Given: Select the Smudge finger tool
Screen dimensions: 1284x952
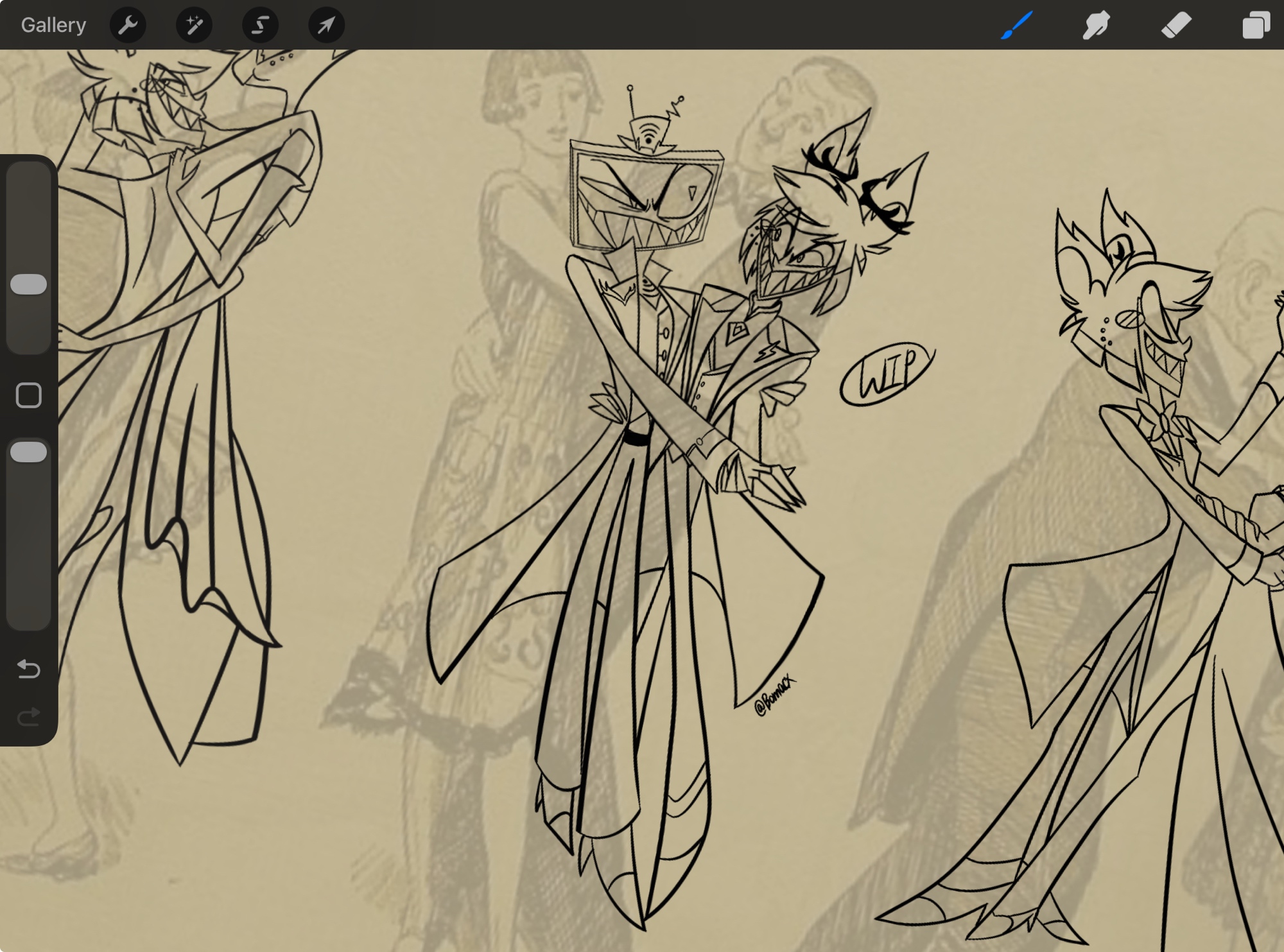Looking at the screenshot, I should coord(1096,25).
